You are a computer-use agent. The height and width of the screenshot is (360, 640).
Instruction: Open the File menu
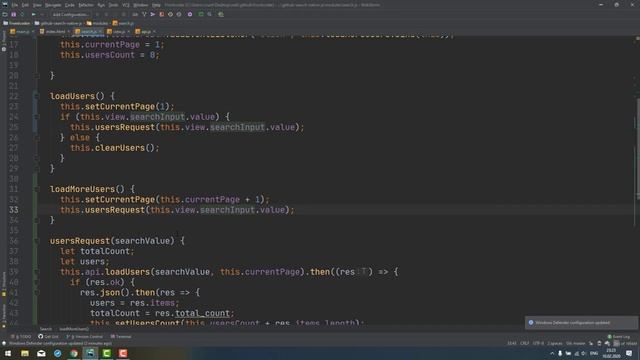[15, 5]
